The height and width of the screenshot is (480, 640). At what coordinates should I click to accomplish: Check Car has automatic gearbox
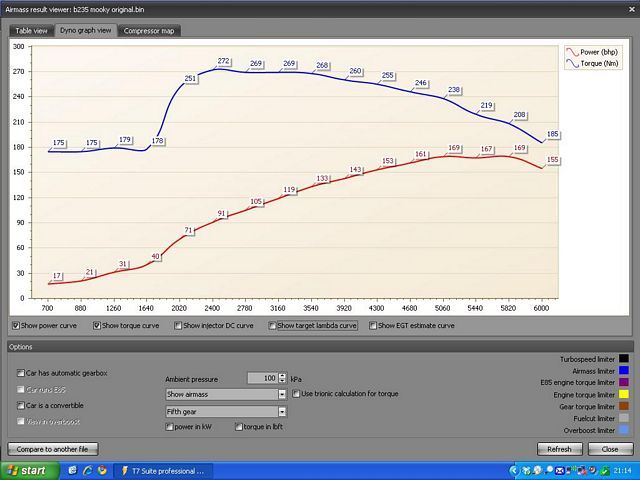[21, 373]
